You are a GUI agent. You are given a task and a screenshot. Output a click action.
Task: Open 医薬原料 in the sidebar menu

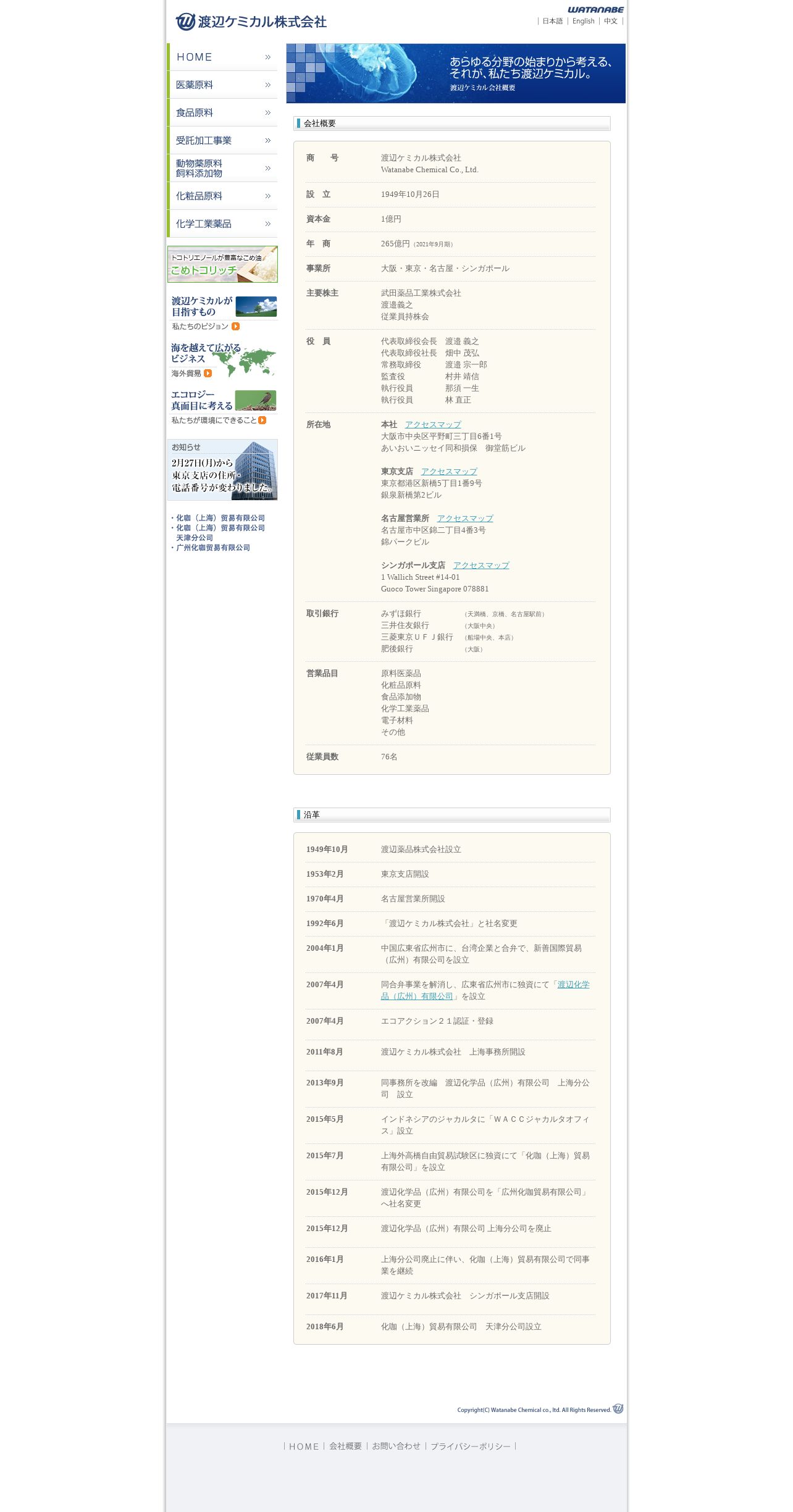pos(222,85)
